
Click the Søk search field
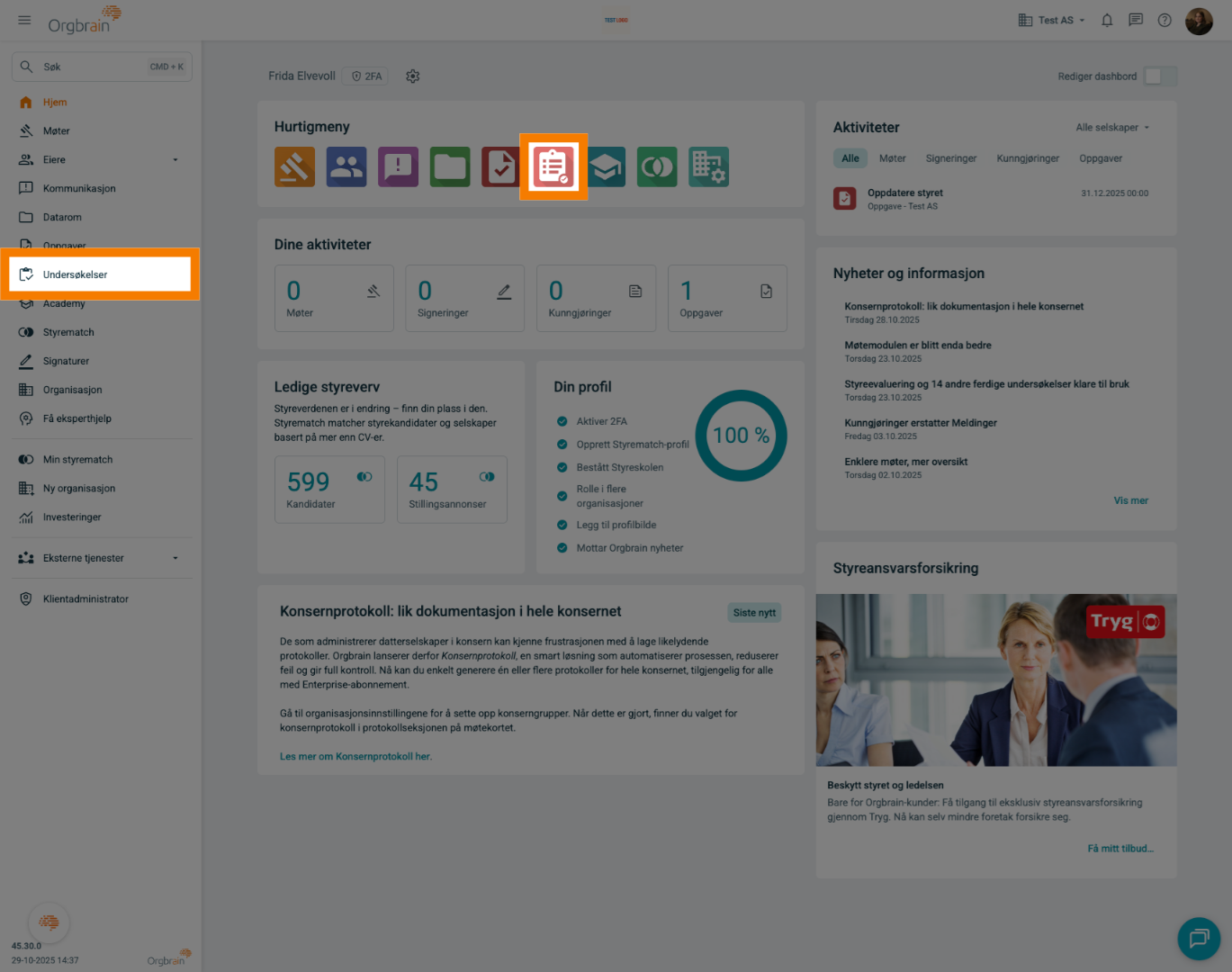click(90, 67)
